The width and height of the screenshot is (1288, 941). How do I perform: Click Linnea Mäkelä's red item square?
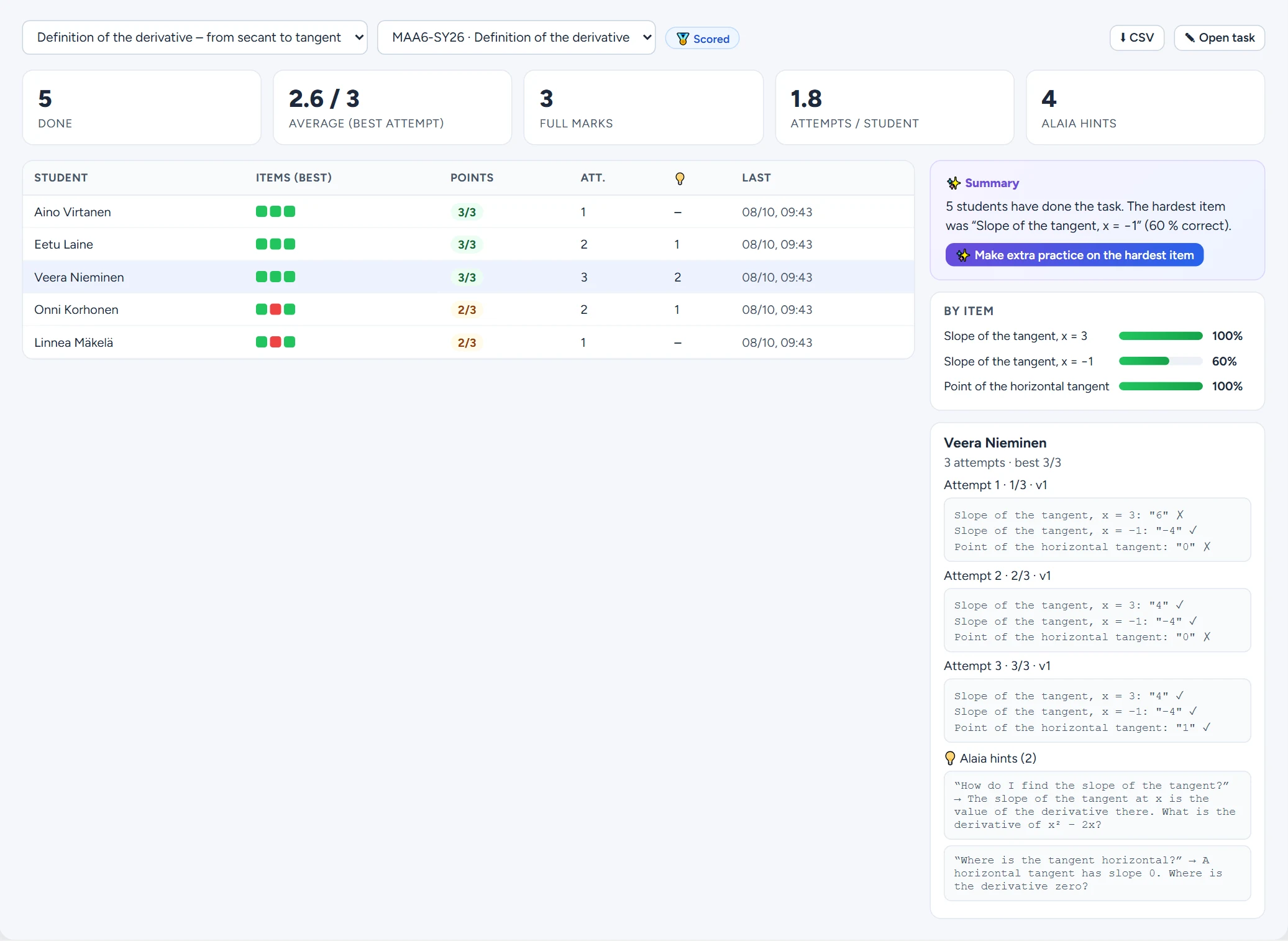(275, 342)
